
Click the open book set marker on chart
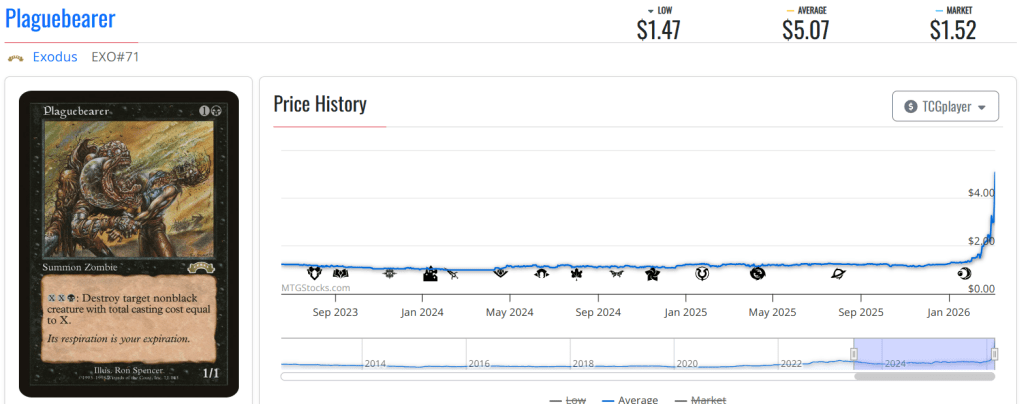point(339,273)
